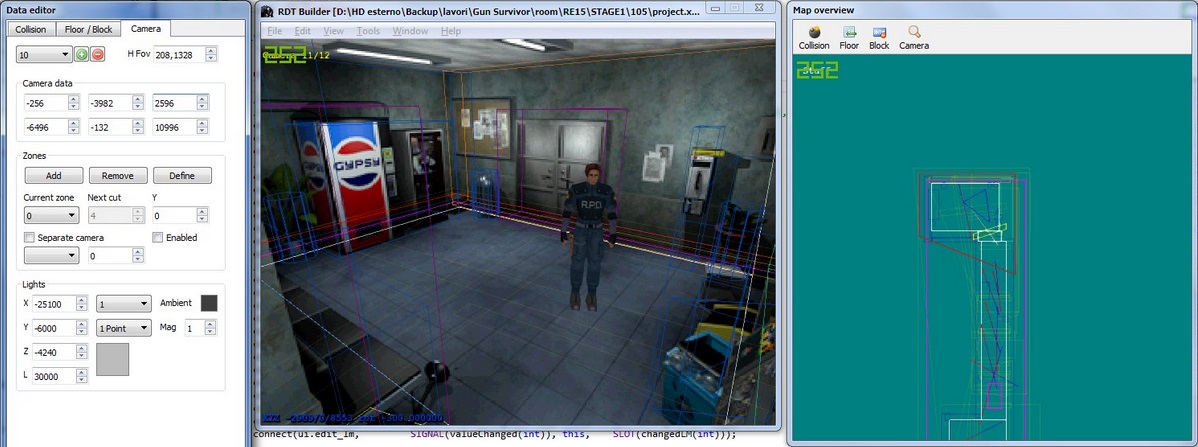
Task: Switch to the Floor / Block tab
Action: pos(88,29)
